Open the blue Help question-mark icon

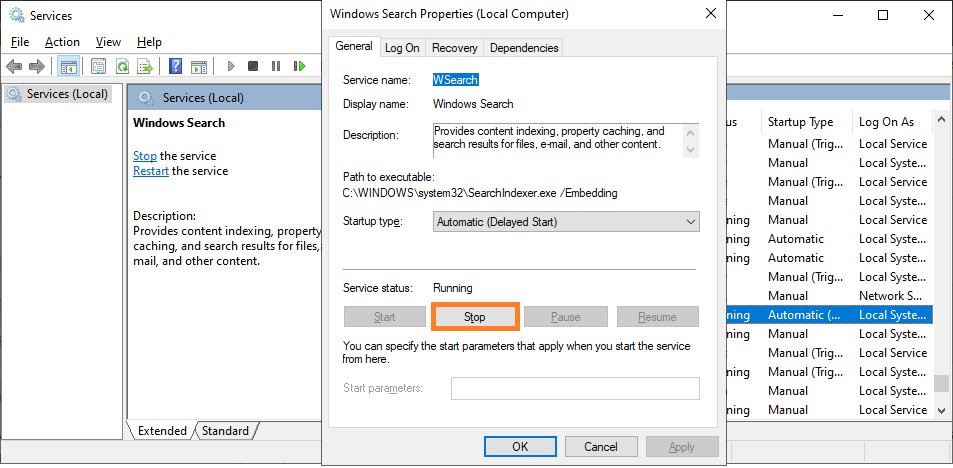176,66
